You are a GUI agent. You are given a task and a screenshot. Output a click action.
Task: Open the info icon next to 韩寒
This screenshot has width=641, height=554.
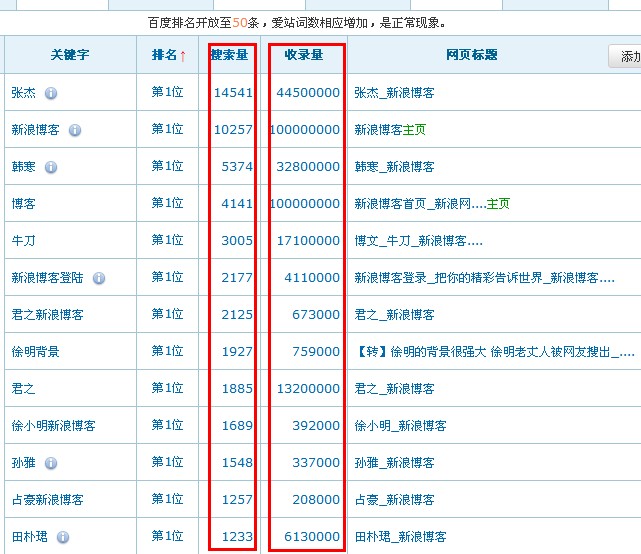pos(51,167)
